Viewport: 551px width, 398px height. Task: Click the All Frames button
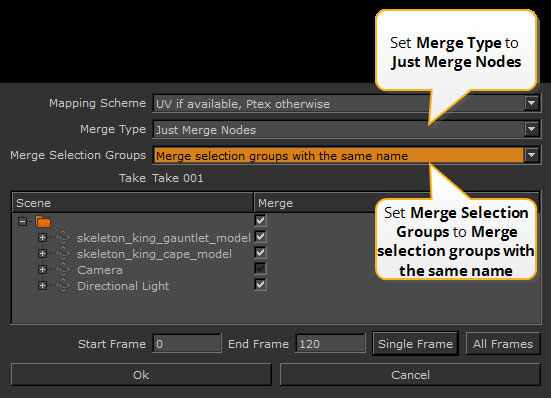[x=503, y=344]
